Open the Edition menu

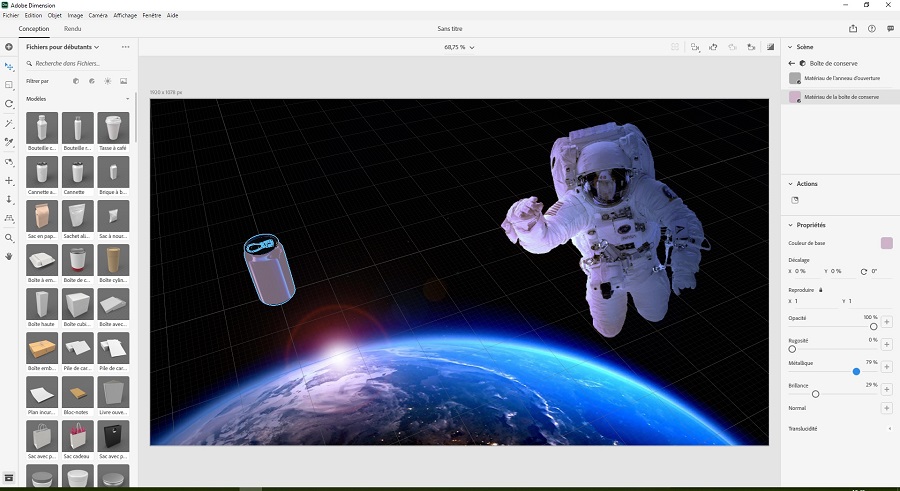tap(33, 16)
